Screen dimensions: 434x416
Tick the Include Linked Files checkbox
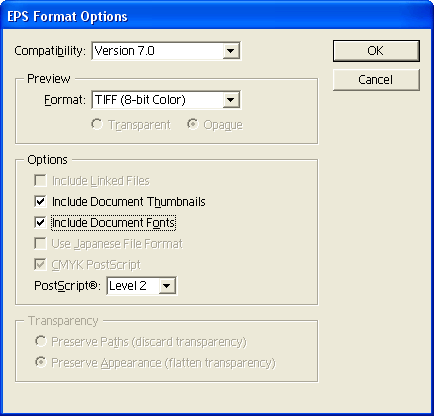40,181
